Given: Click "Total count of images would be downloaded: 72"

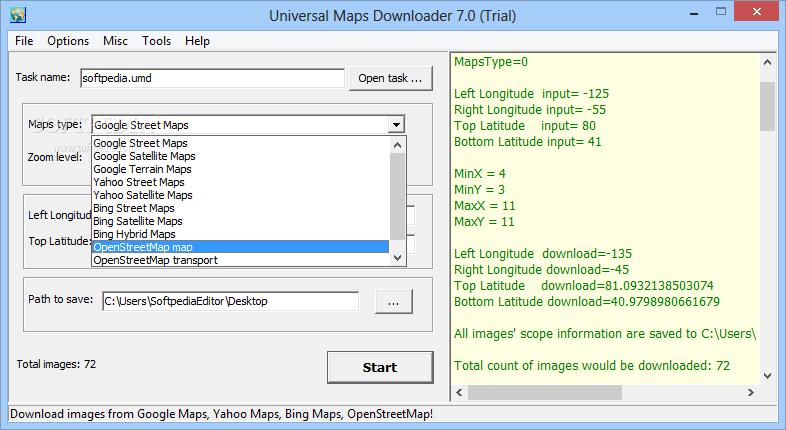Looking at the screenshot, I should tap(592, 366).
